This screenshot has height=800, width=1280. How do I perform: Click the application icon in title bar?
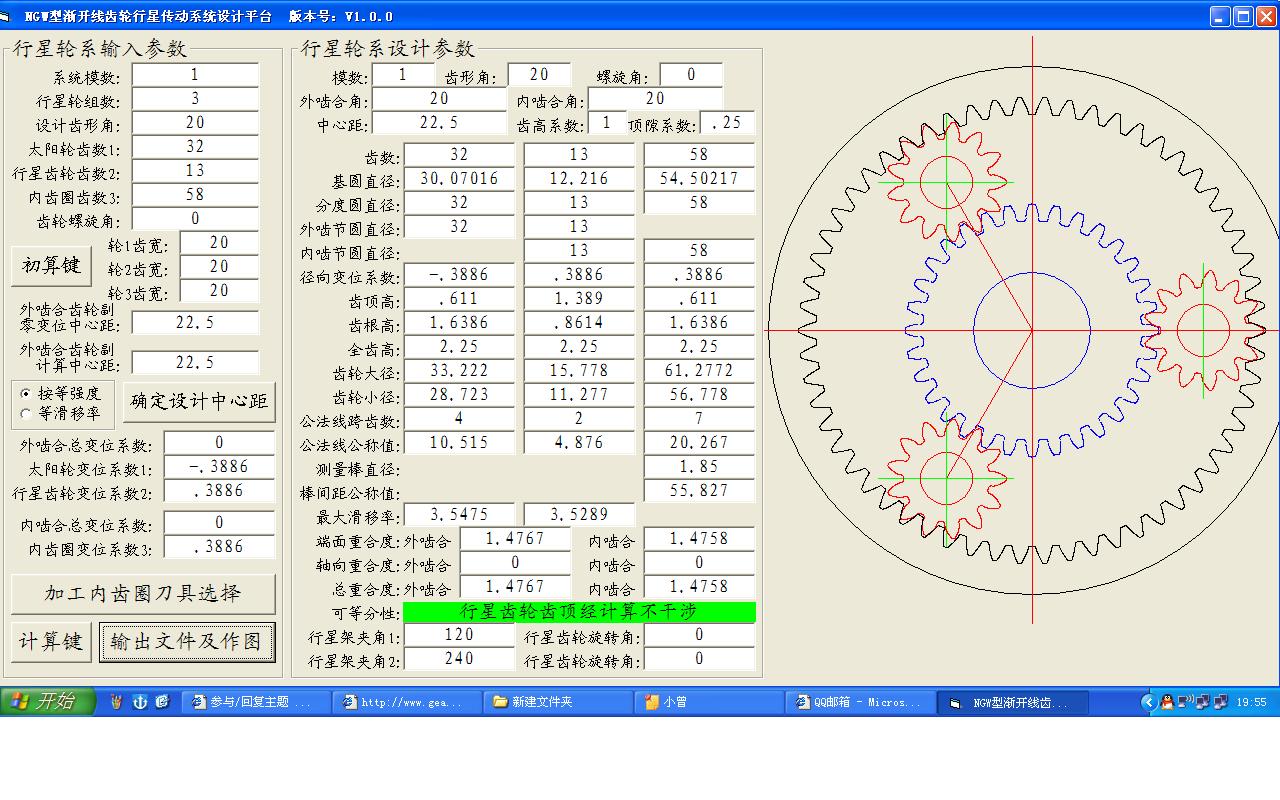coord(7,16)
